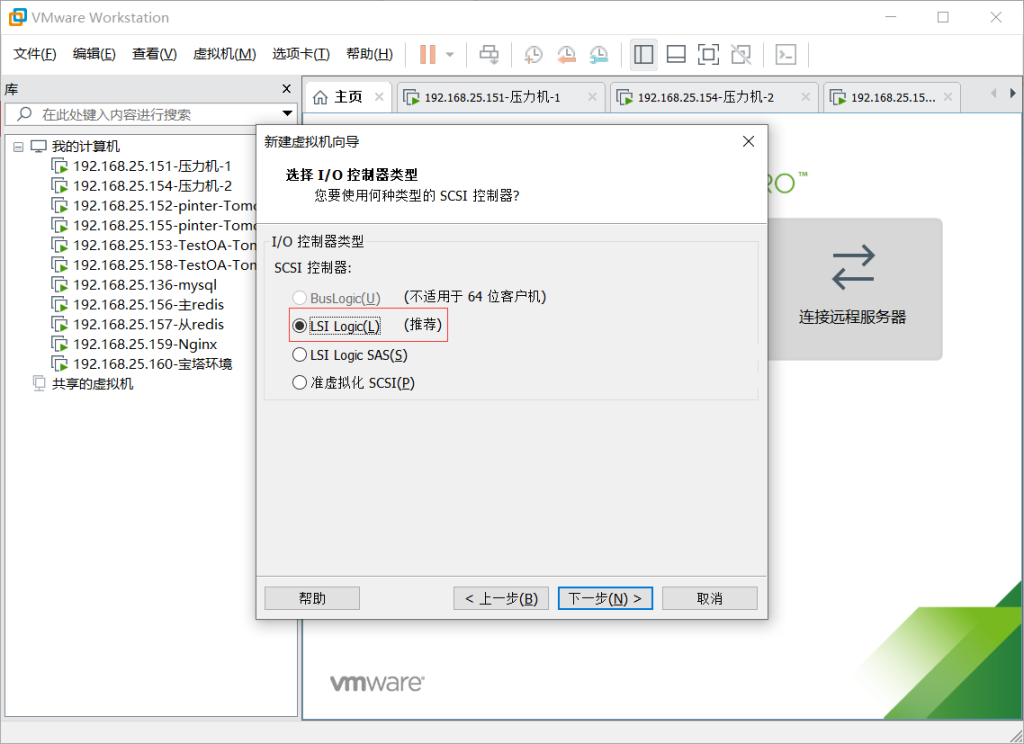Open the power options dropdown arrow beside pause
This screenshot has height=744, width=1024.
pyautogui.click(x=450, y=54)
